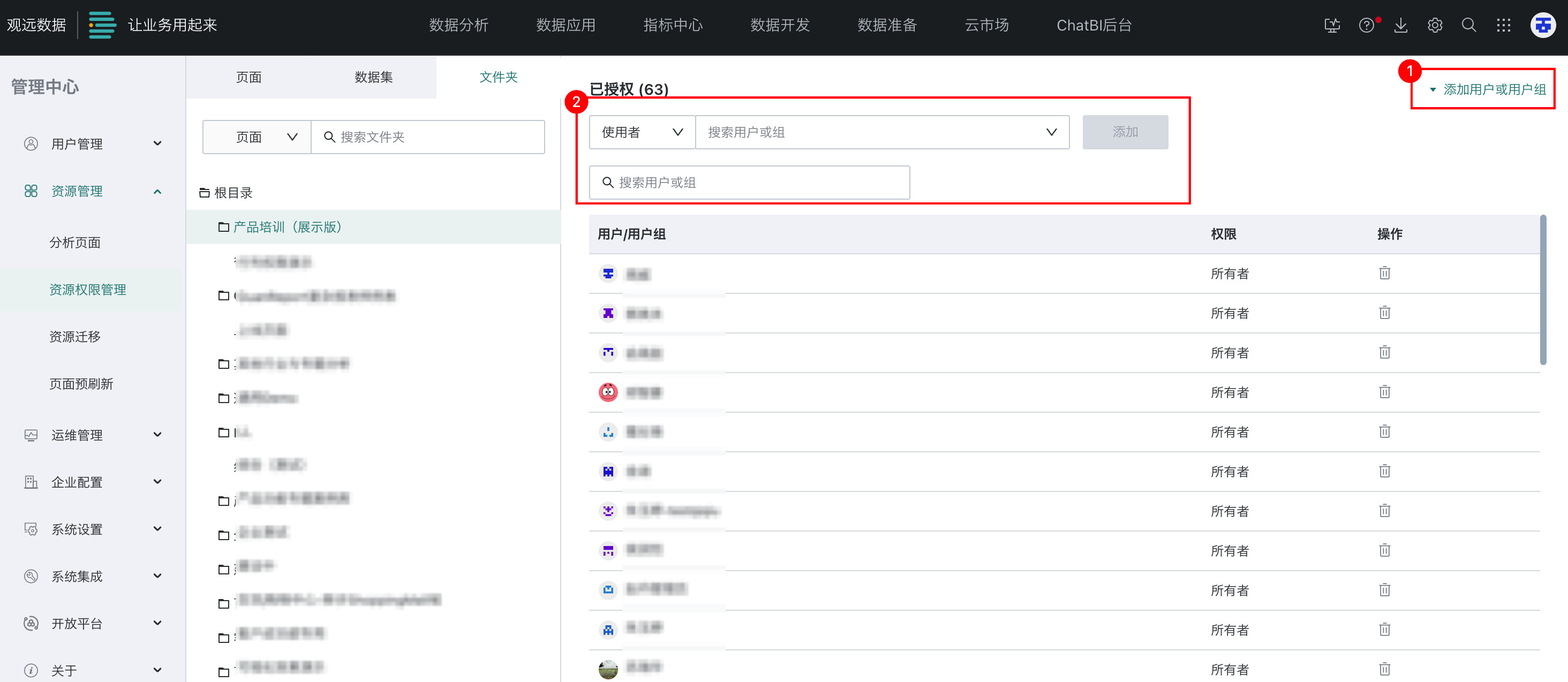The height and width of the screenshot is (682, 1568).
Task: Open the help question-mark icon
Action: tap(1366, 25)
